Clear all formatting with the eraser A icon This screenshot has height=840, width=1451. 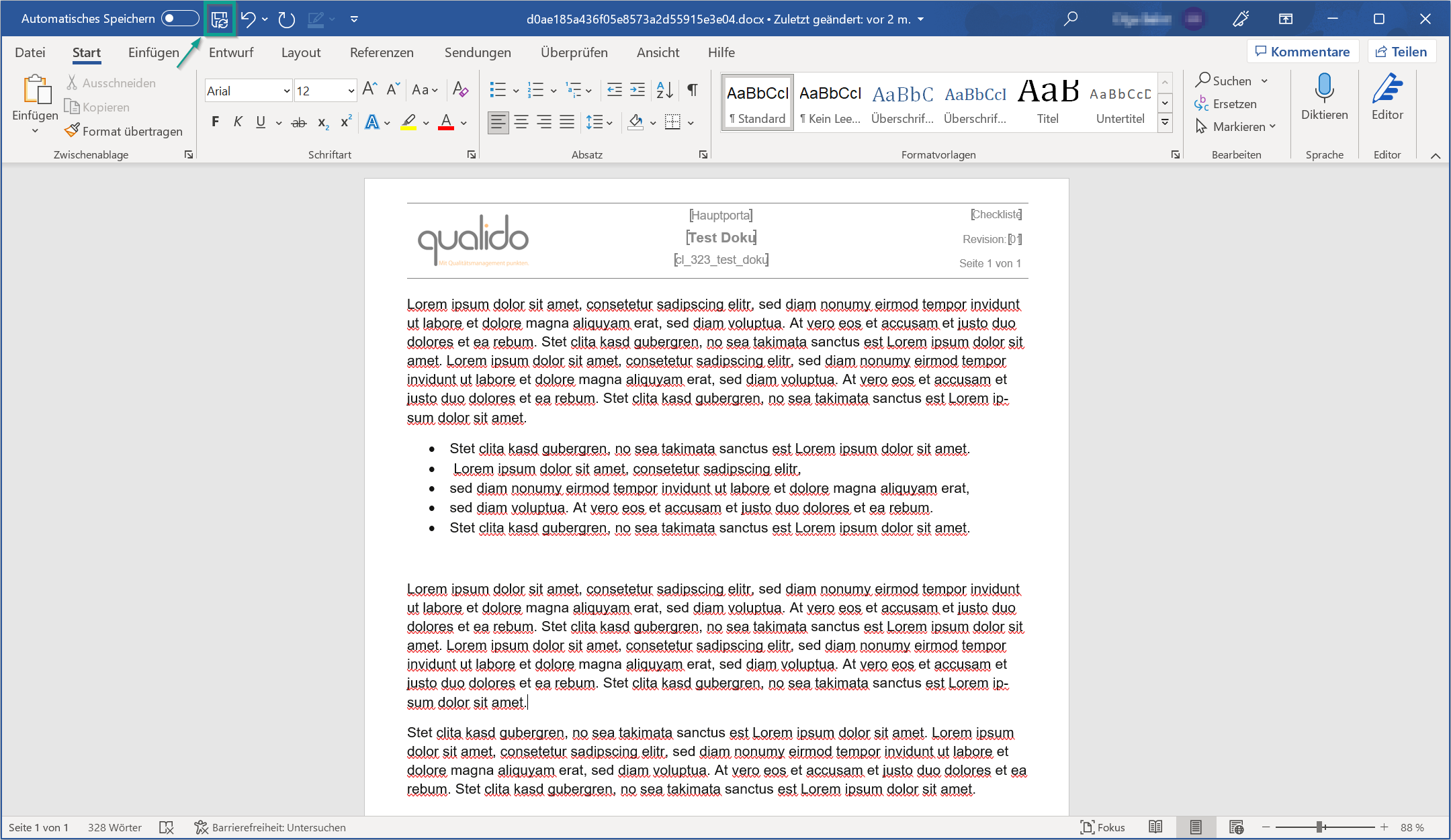click(x=461, y=89)
